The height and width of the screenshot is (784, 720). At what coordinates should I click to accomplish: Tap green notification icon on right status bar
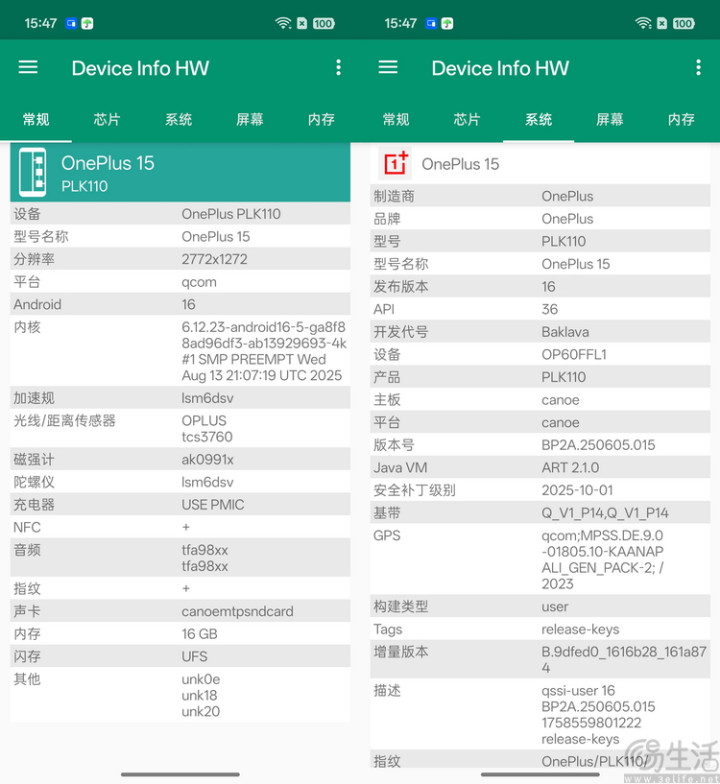(x=447, y=24)
